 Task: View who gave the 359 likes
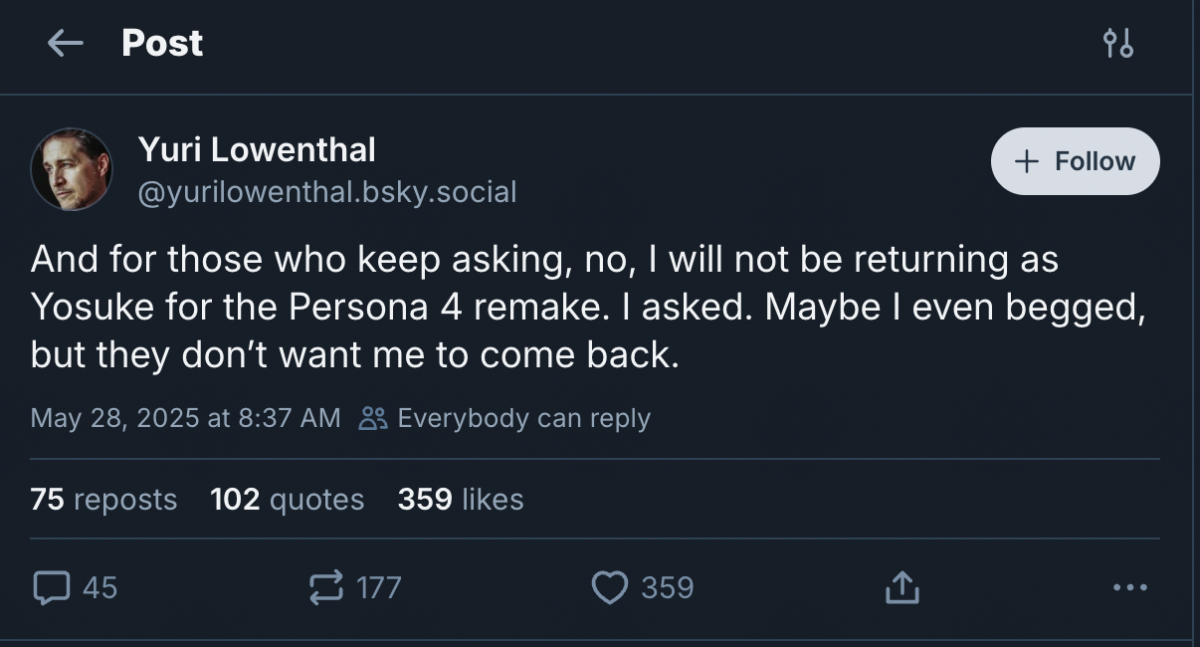460,499
